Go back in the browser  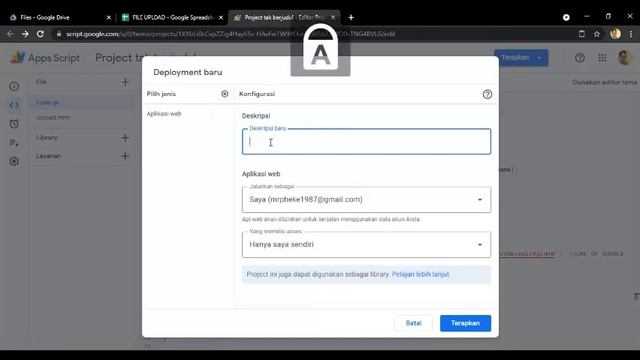(x=10, y=34)
